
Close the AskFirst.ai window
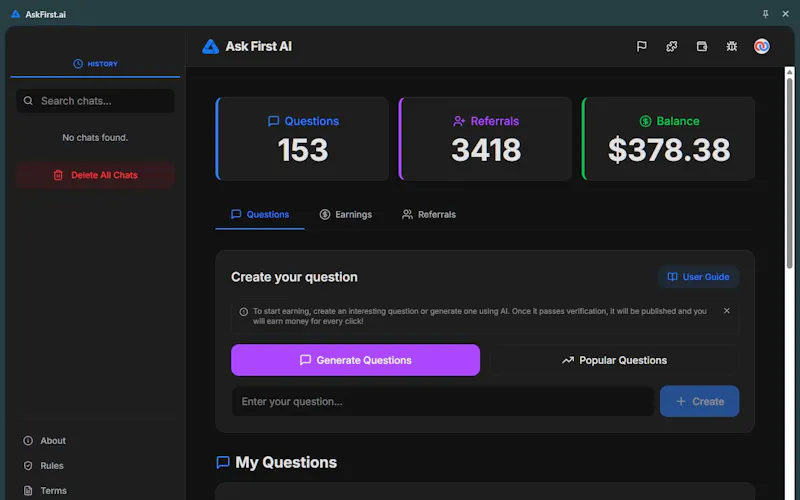(x=786, y=14)
